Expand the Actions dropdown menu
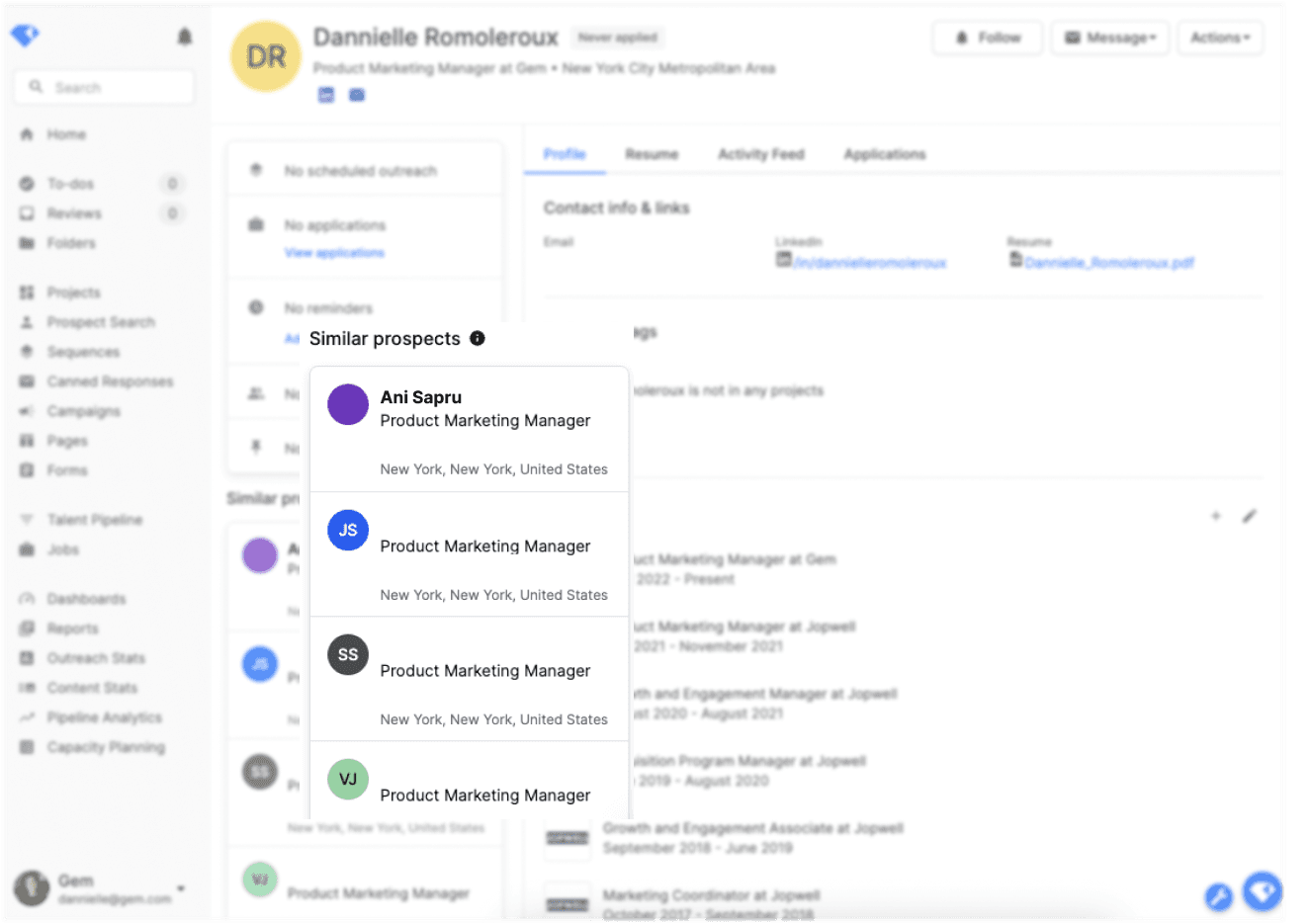The width and height of the screenshot is (1311, 924). (1220, 38)
